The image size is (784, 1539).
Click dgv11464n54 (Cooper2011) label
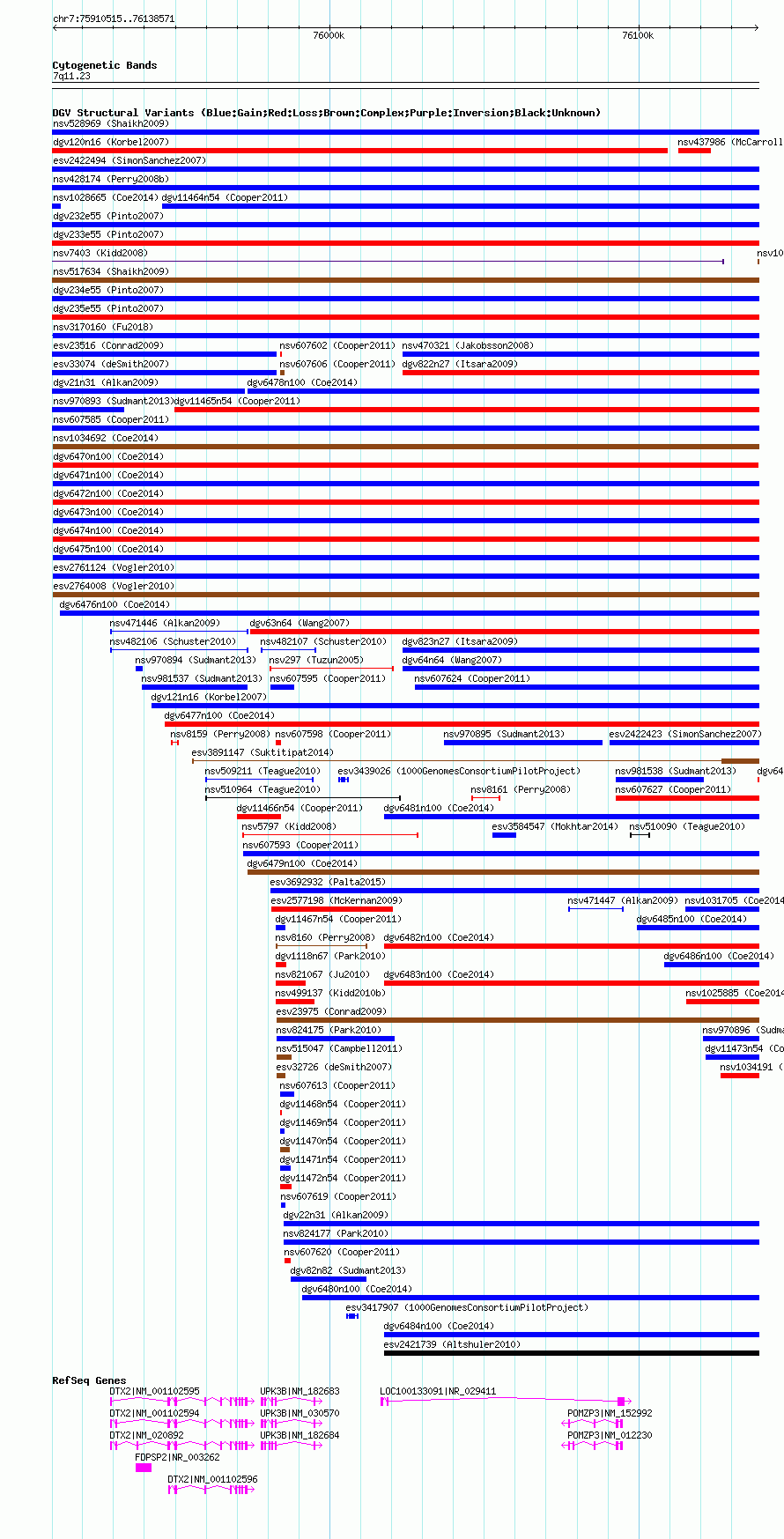coord(225,197)
